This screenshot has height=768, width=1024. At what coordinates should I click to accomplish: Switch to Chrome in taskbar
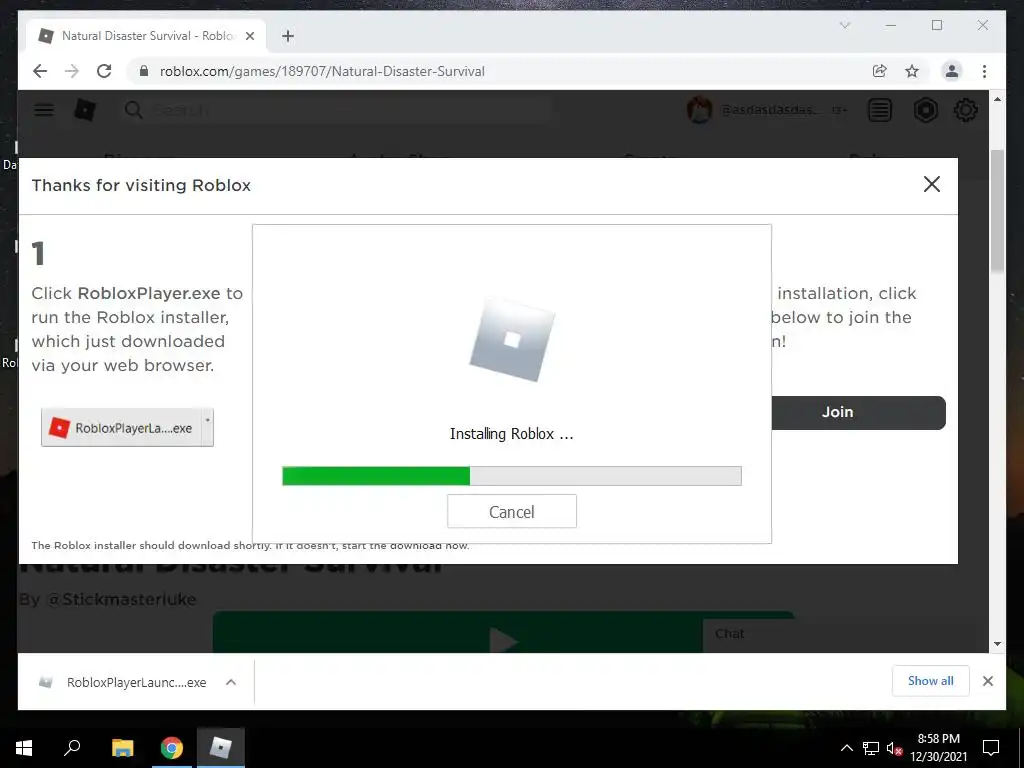coord(172,748)
